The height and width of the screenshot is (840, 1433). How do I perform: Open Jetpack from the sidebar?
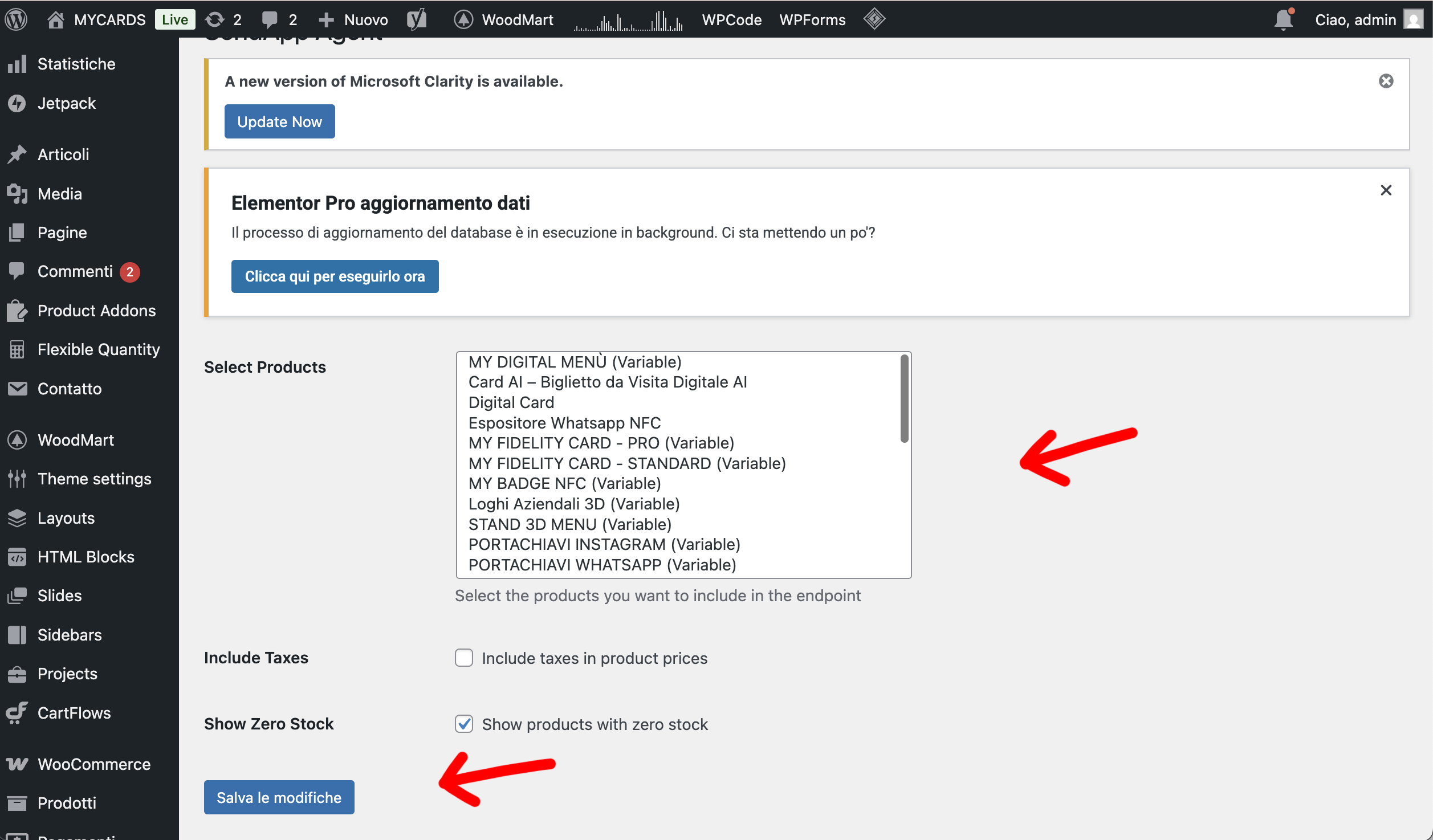tap(66, 103)
